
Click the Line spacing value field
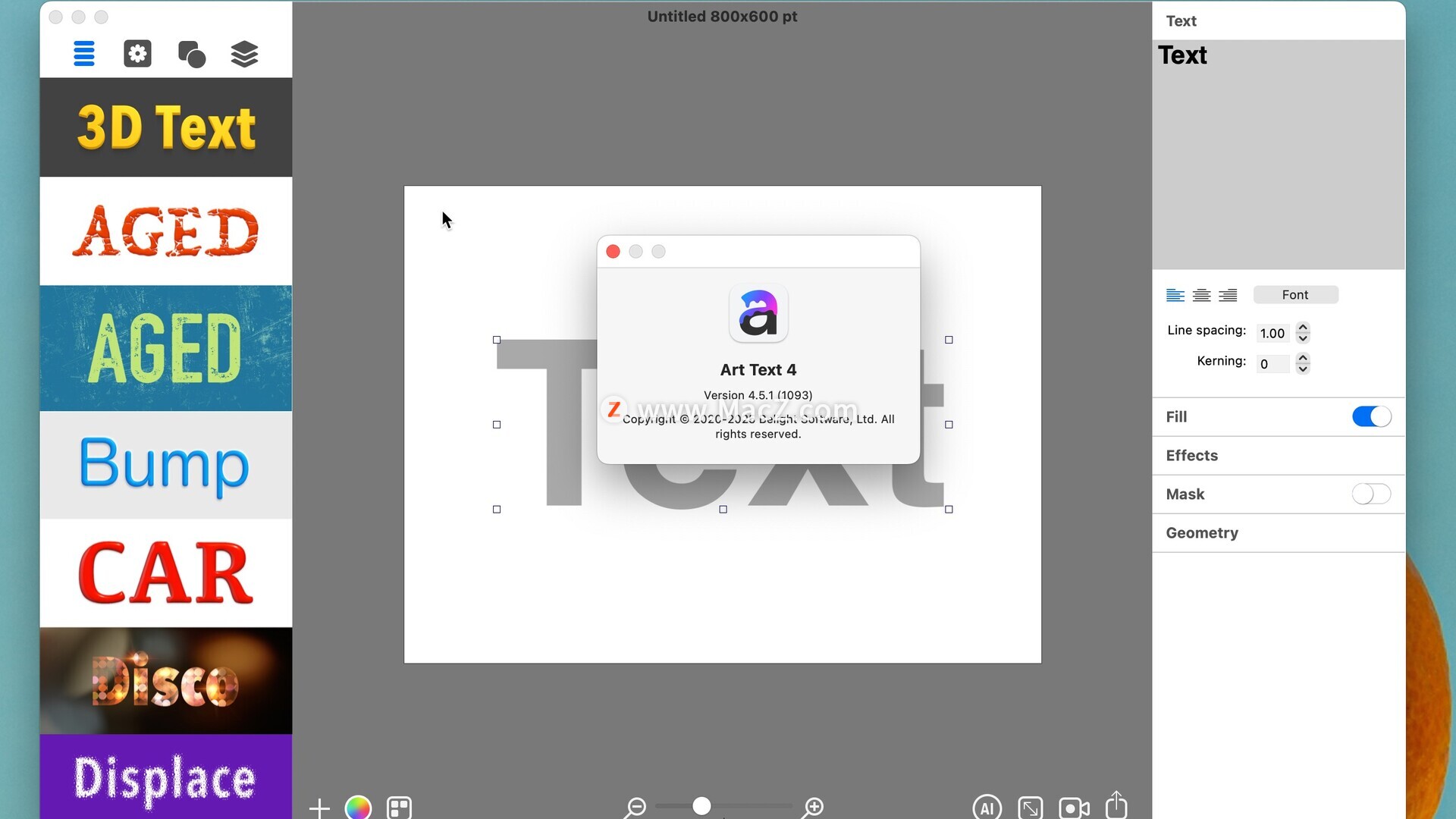[1272, 333]
